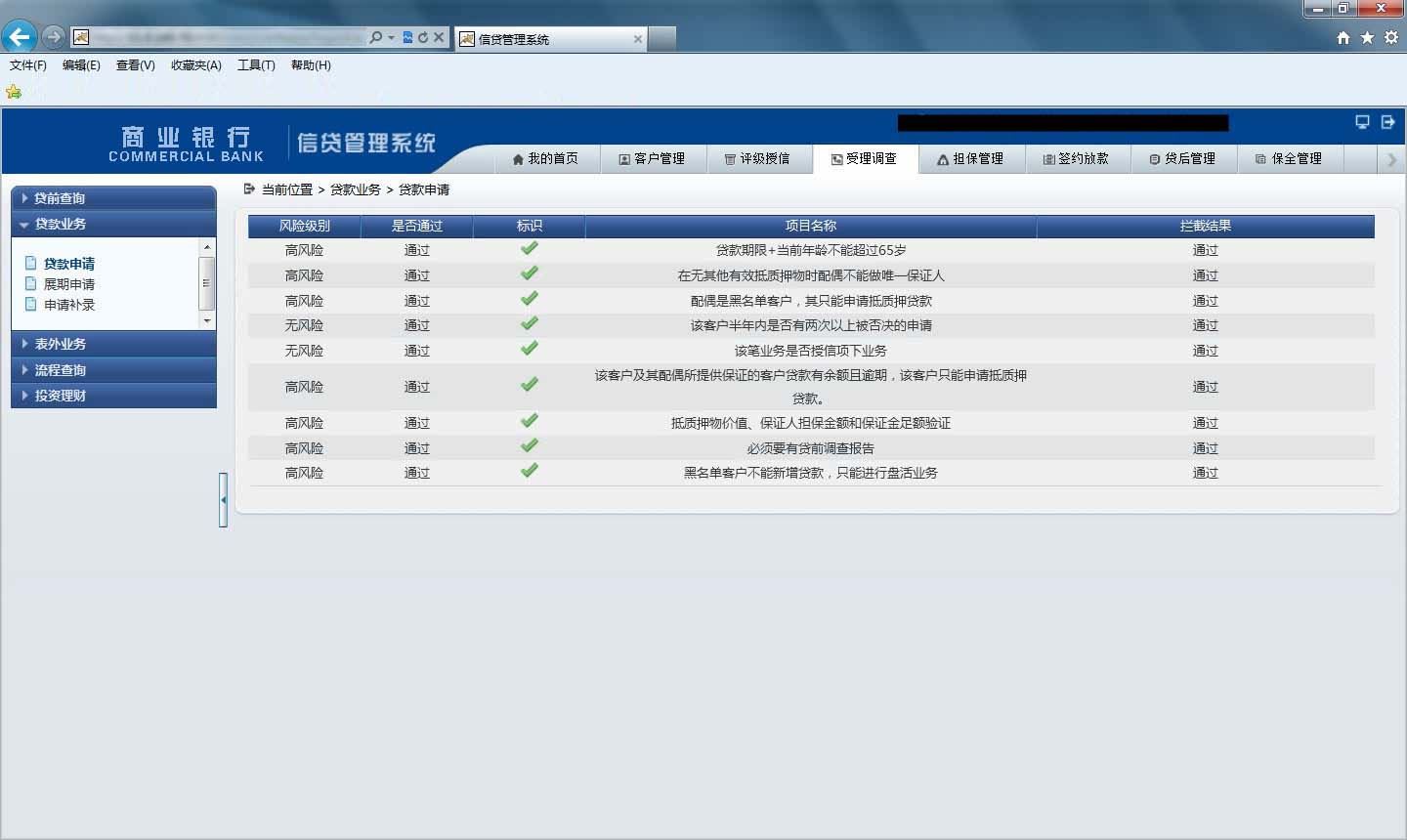Collapse the 贷款业务 sidebar section
1407x840 pixels.
point(113,224)
